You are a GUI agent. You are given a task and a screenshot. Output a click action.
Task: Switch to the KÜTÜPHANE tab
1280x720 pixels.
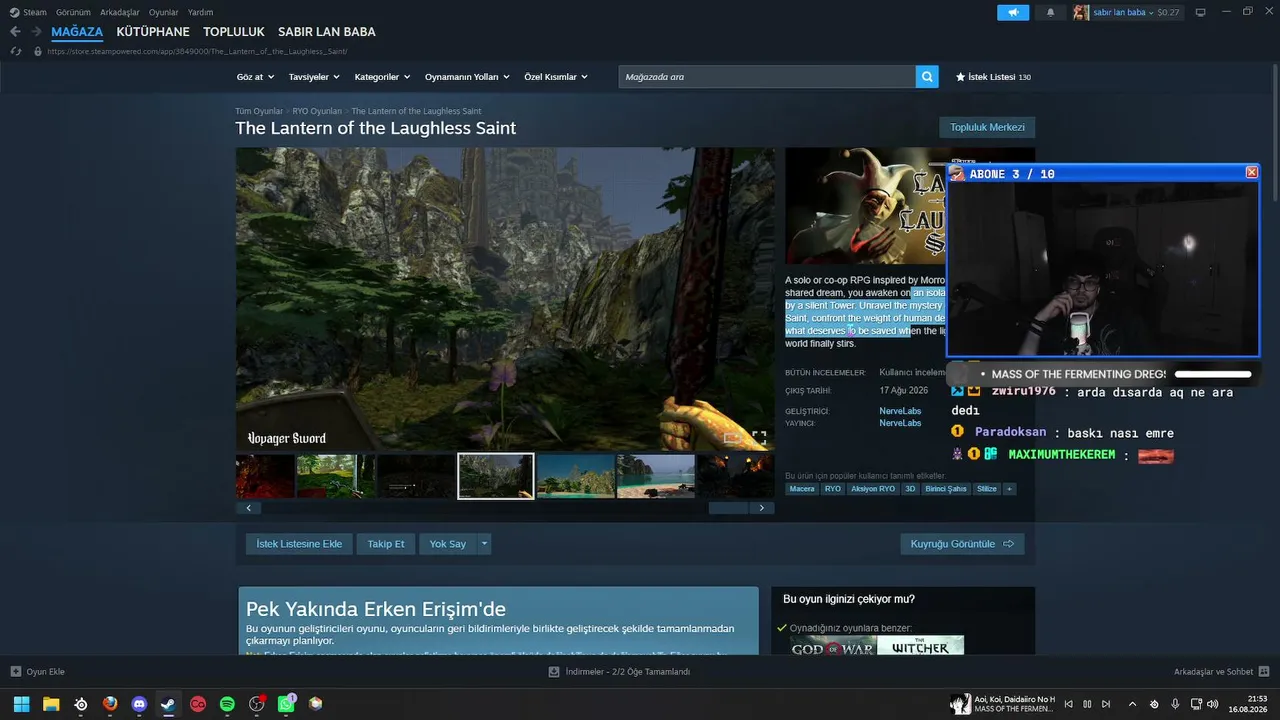pyautogui.click(x=153, y=32)
